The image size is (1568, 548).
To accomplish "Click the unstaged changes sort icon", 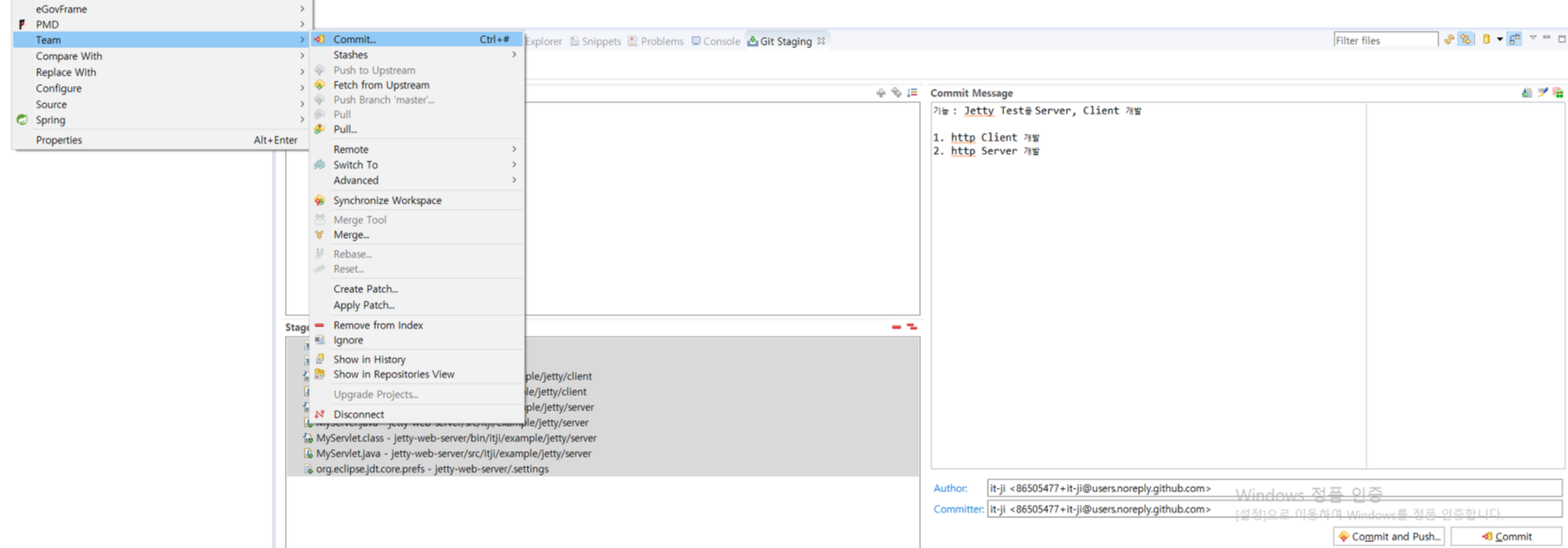I will tap(912, 93).
